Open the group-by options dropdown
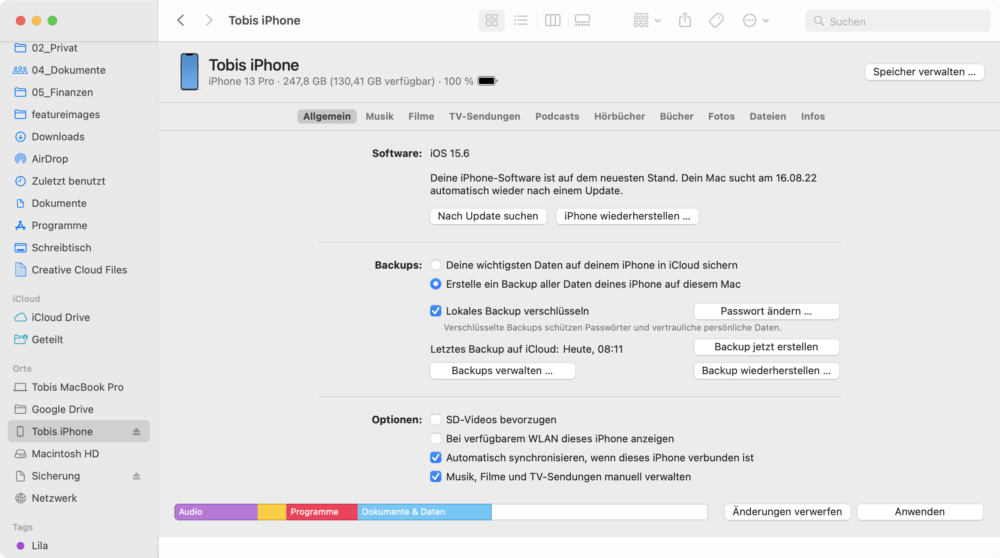The height and width of the screenshot is (558, 1000). click(647, 20)
